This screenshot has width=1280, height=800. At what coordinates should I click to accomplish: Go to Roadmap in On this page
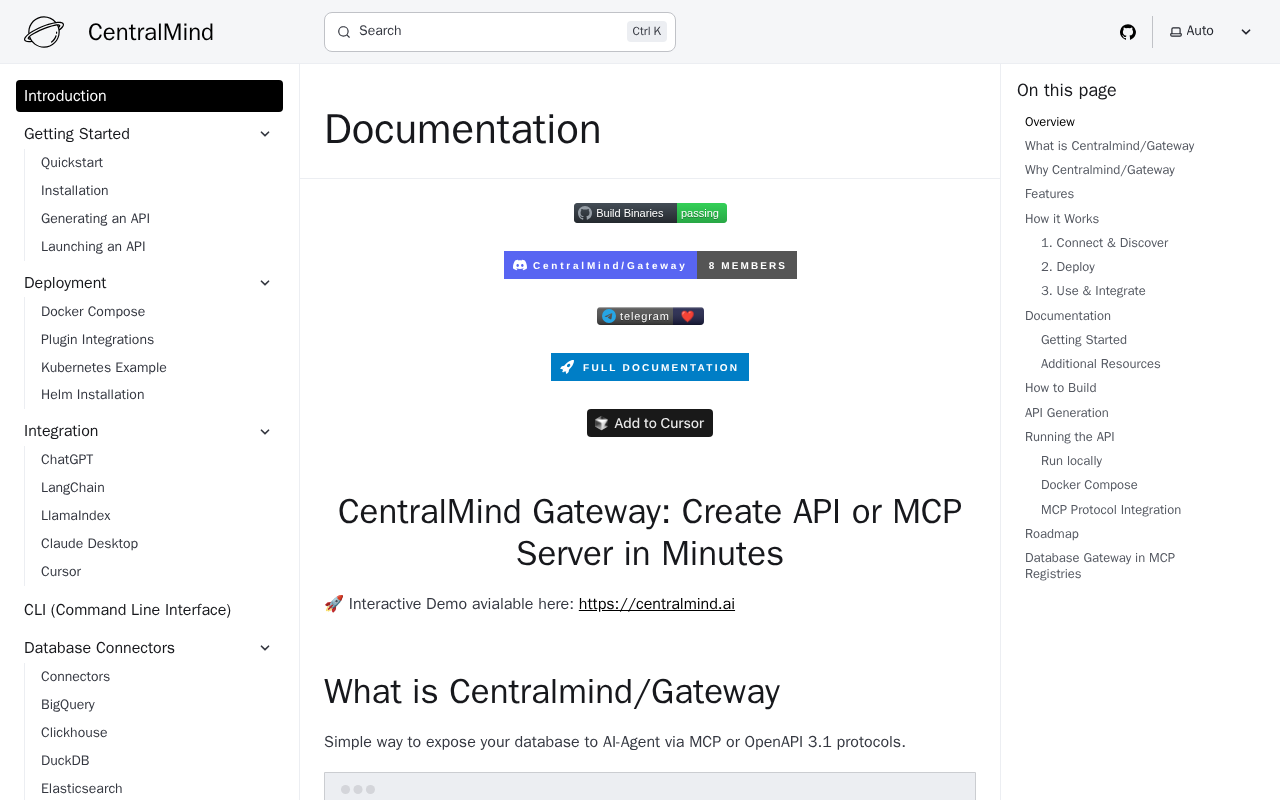point(1051,534)
